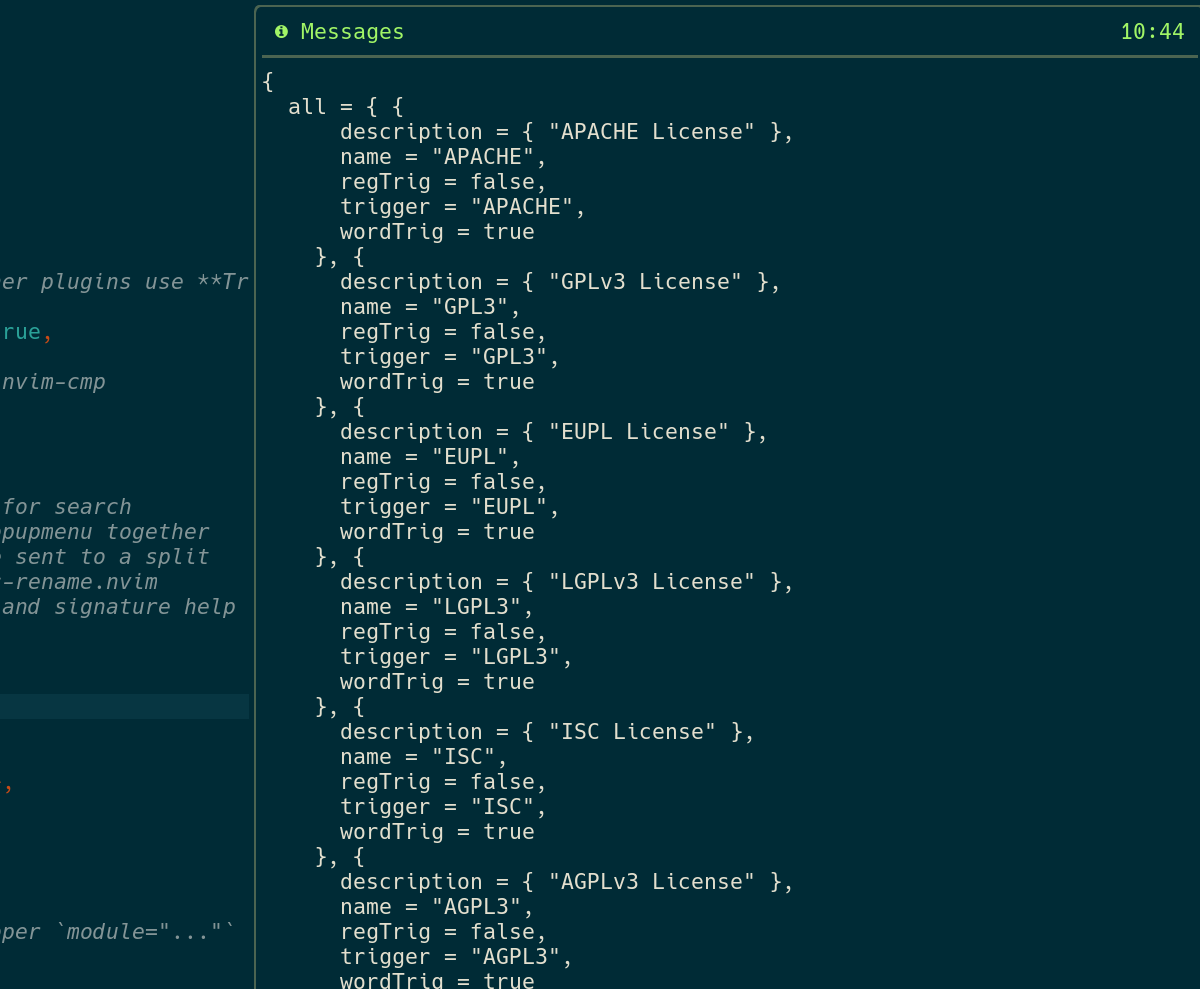This screenshot has height=989, width=1200.
Task: Select the Messages panel title
Action: [352, 31]
